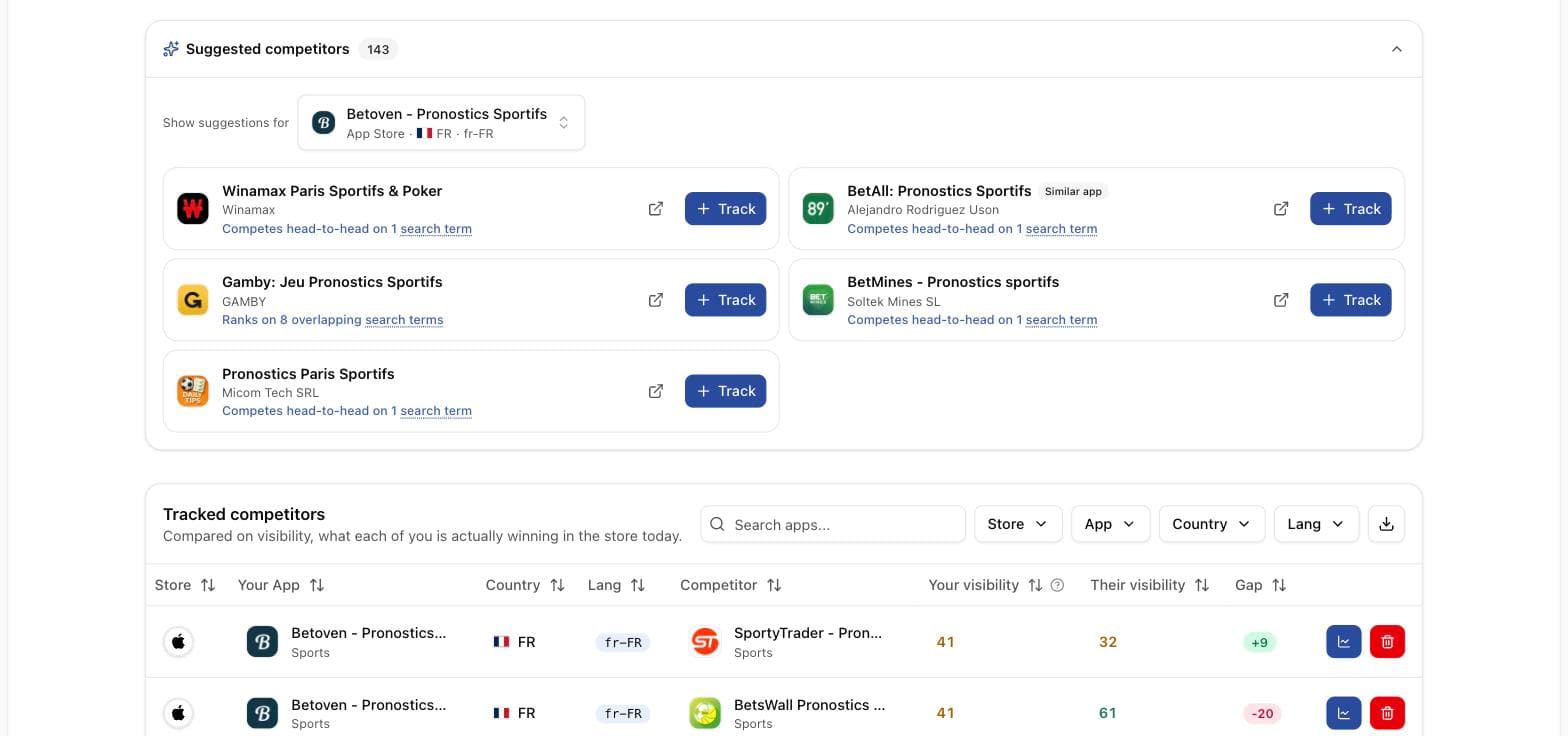Click the BetAll 89' app icon
The width and height of the screenshot is (1568, 736).
pyautogui.click(x=818, y=209)
